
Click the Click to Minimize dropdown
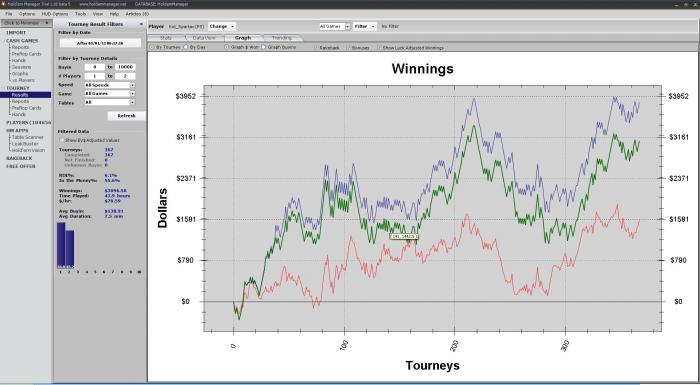tap(26, 23)
